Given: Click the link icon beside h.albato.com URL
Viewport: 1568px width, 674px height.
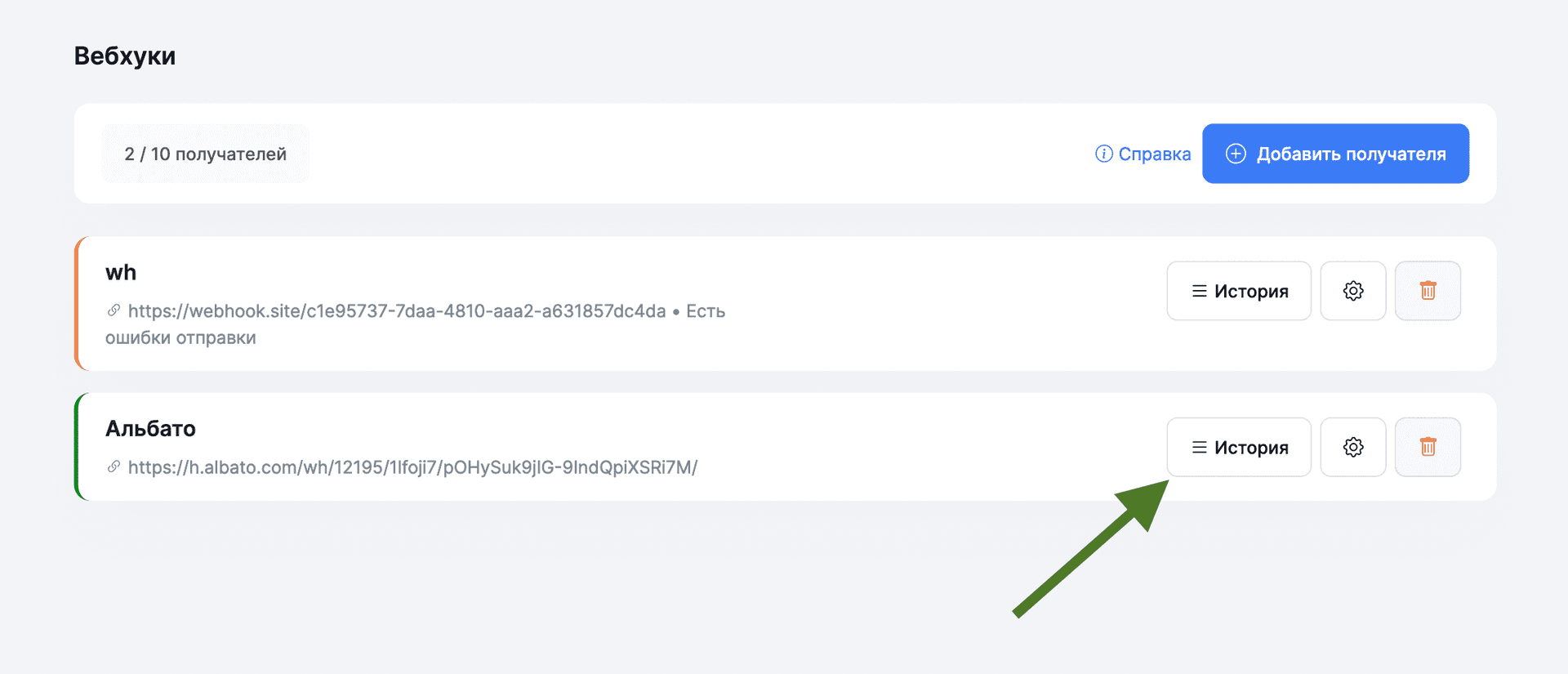Looking at the screenshot, I should (114, 466).
